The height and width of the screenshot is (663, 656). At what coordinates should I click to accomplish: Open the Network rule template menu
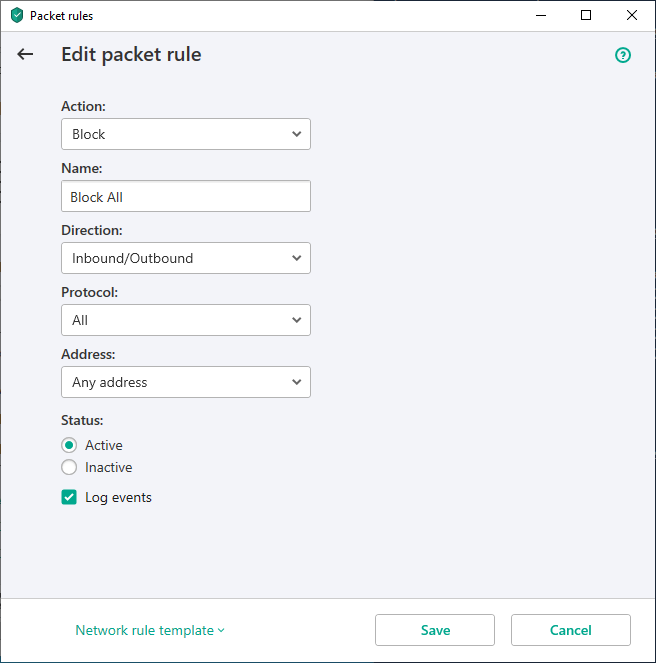pyautogui.click(x=150, y=630)
